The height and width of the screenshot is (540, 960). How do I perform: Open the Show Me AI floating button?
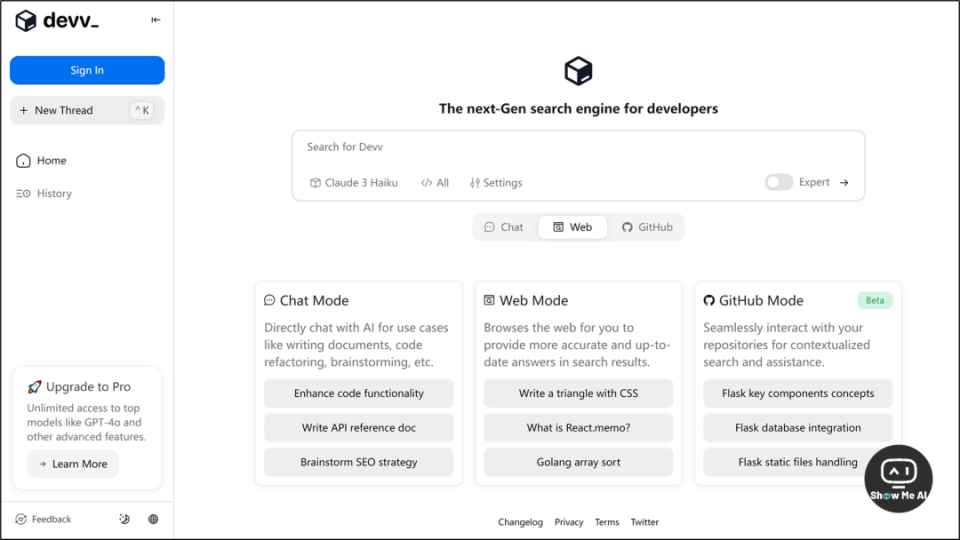click(898, 479)
